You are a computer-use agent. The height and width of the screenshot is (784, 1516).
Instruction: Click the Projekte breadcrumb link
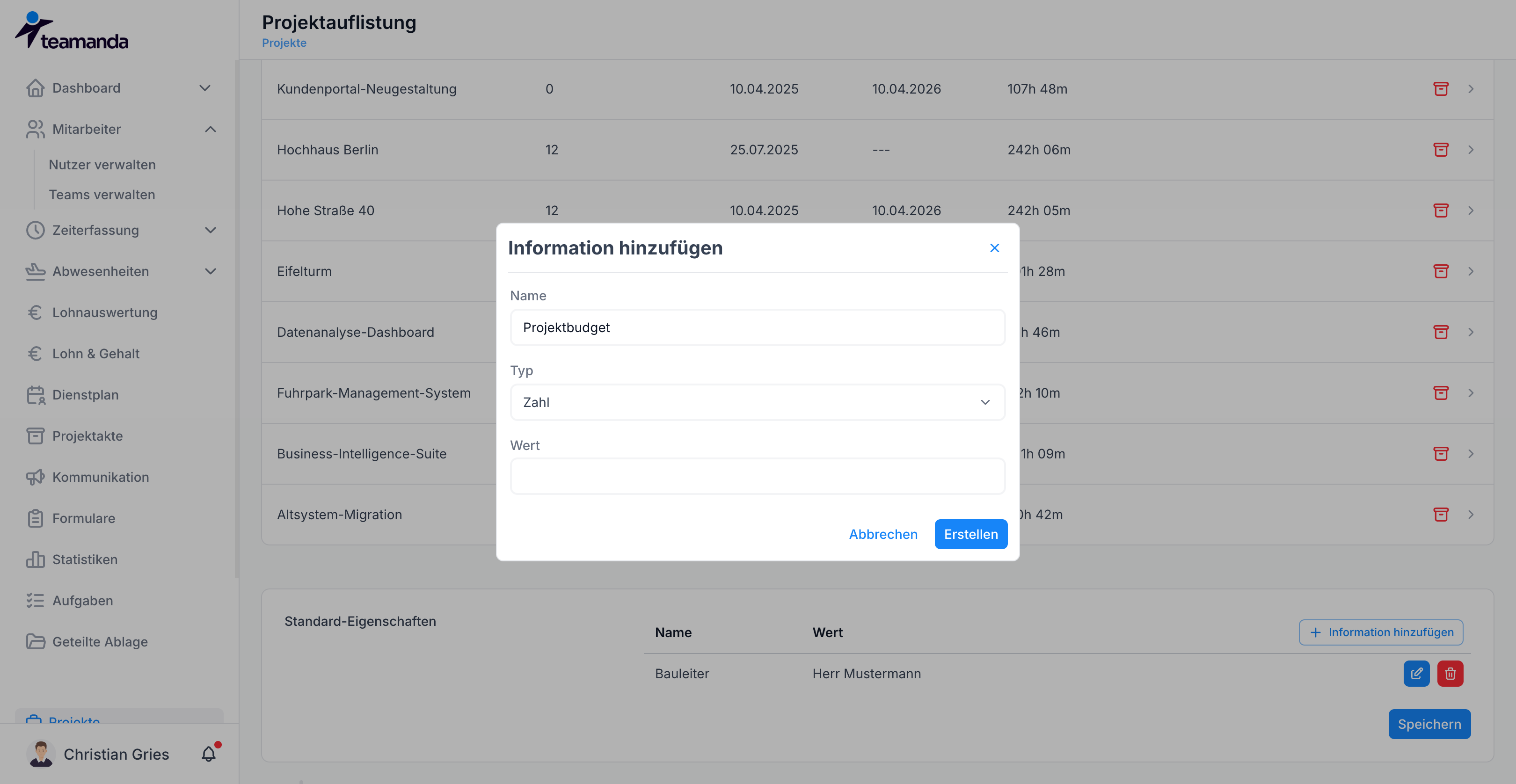(284, 43)
